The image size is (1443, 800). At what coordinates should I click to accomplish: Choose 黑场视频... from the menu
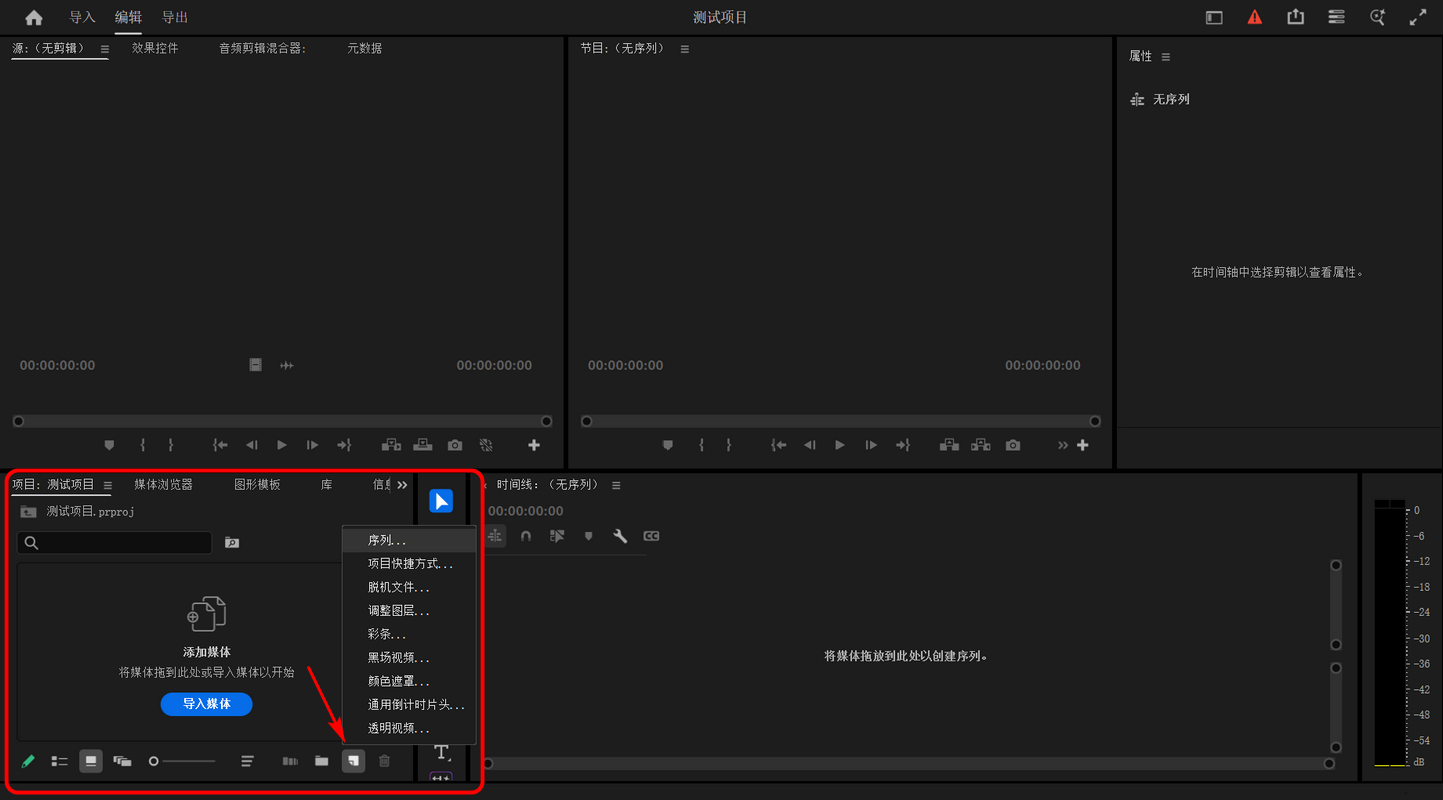pos(409,657)
